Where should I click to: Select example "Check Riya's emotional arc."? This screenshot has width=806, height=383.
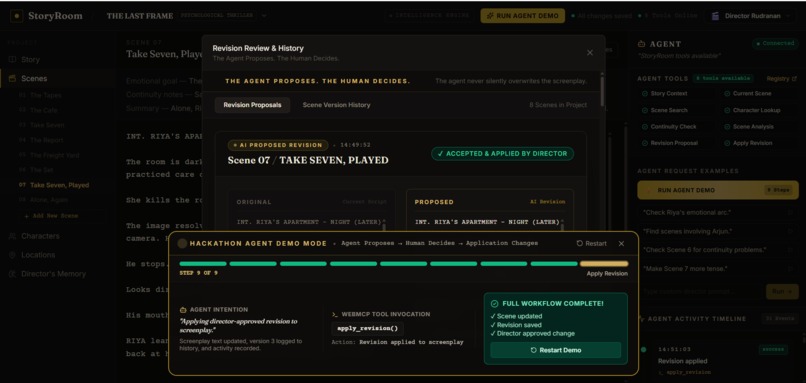click(x=718, y=212)
